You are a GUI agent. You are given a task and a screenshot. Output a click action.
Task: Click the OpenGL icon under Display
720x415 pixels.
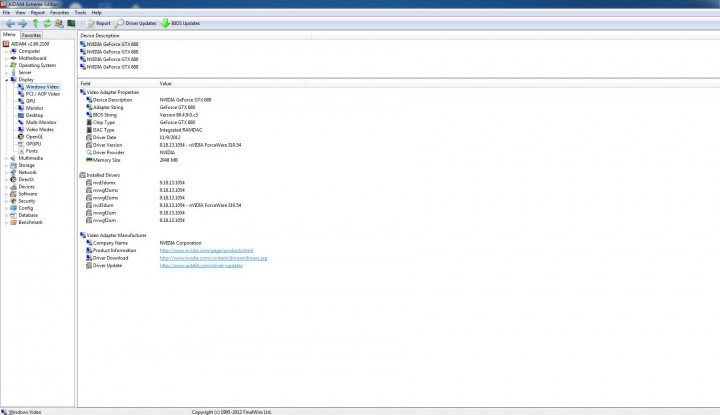[x=21, y=137]
